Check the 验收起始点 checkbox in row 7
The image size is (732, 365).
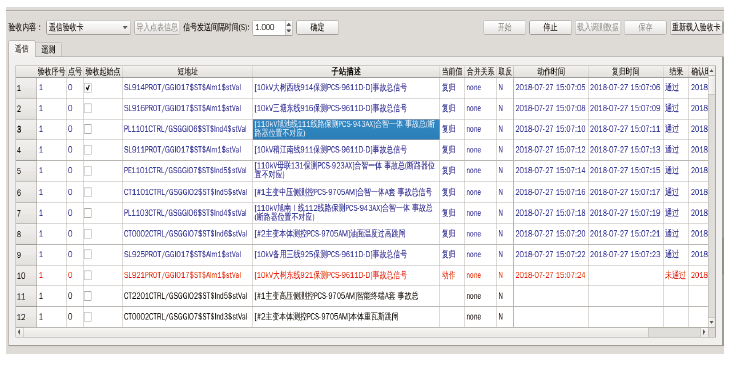tap(88, 213)
